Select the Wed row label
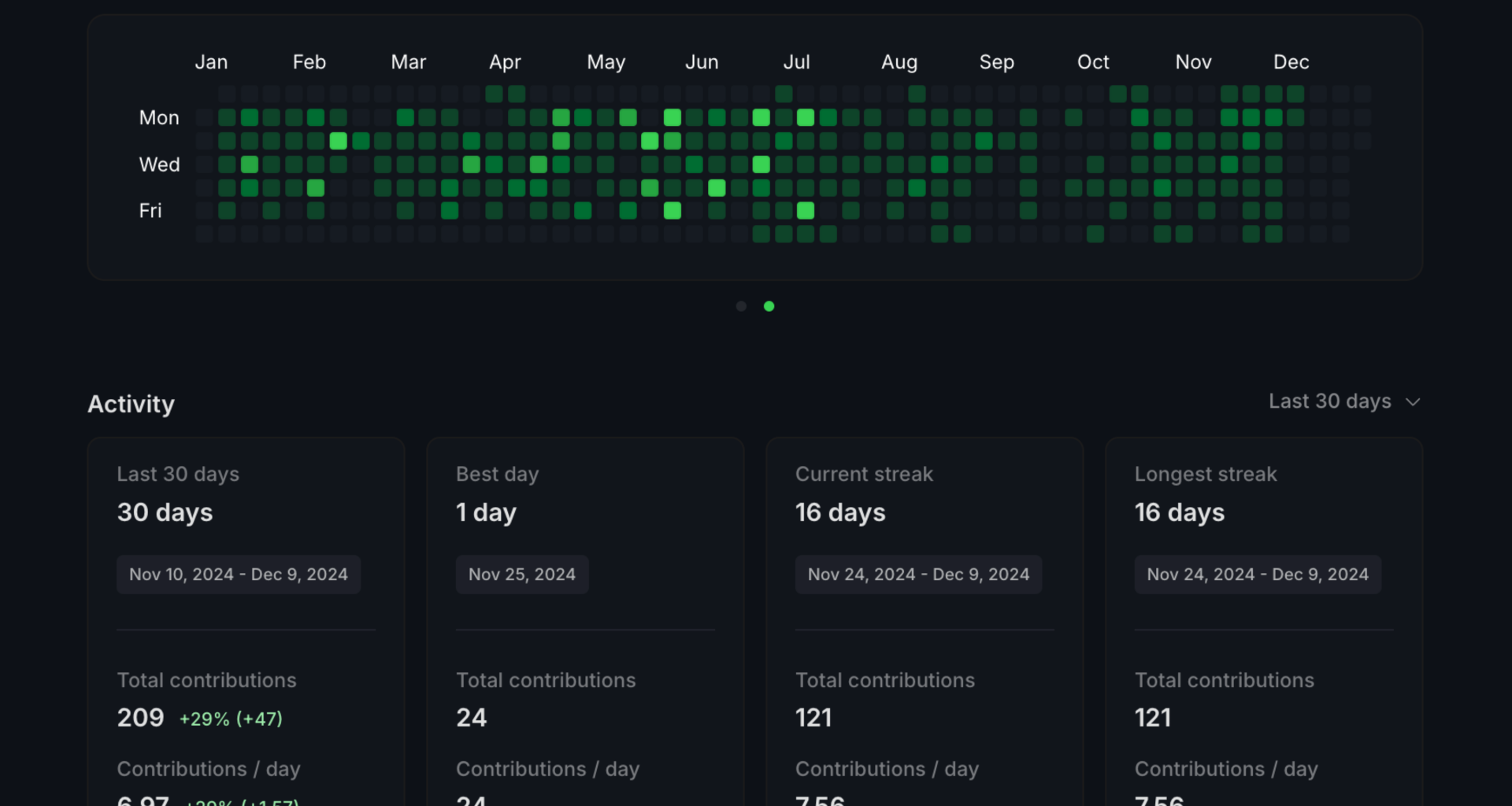The image size is (1512, 806). tap(159, 165)
